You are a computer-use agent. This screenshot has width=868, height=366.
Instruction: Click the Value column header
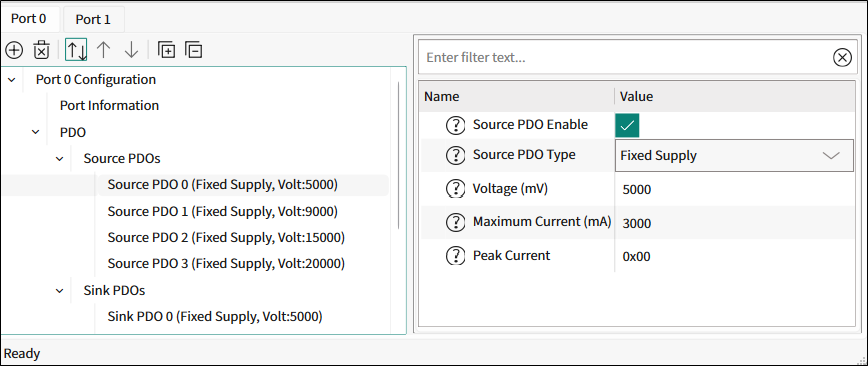tap(735, 96)
